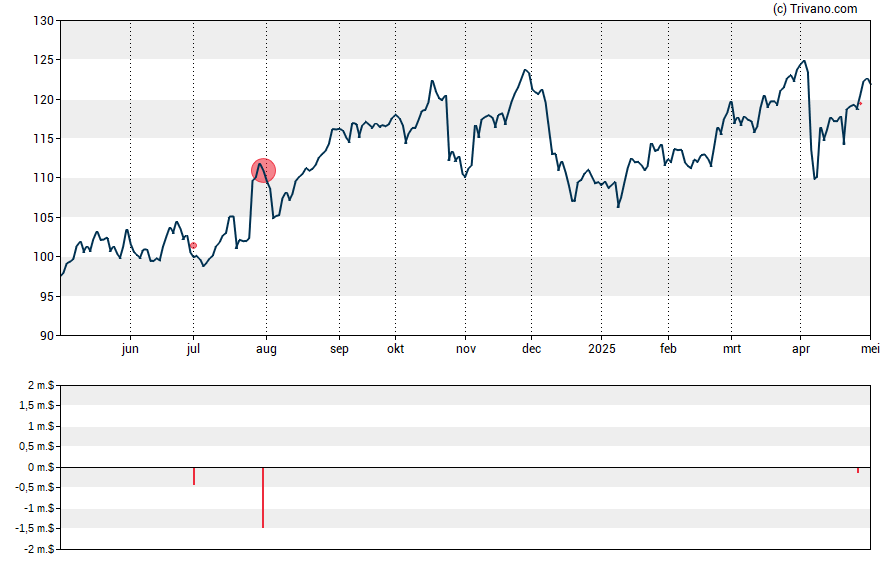The image size is (888, 565).
Task: Click the '-1,5 m.$' volume axis label
Action: pos(35,528)
